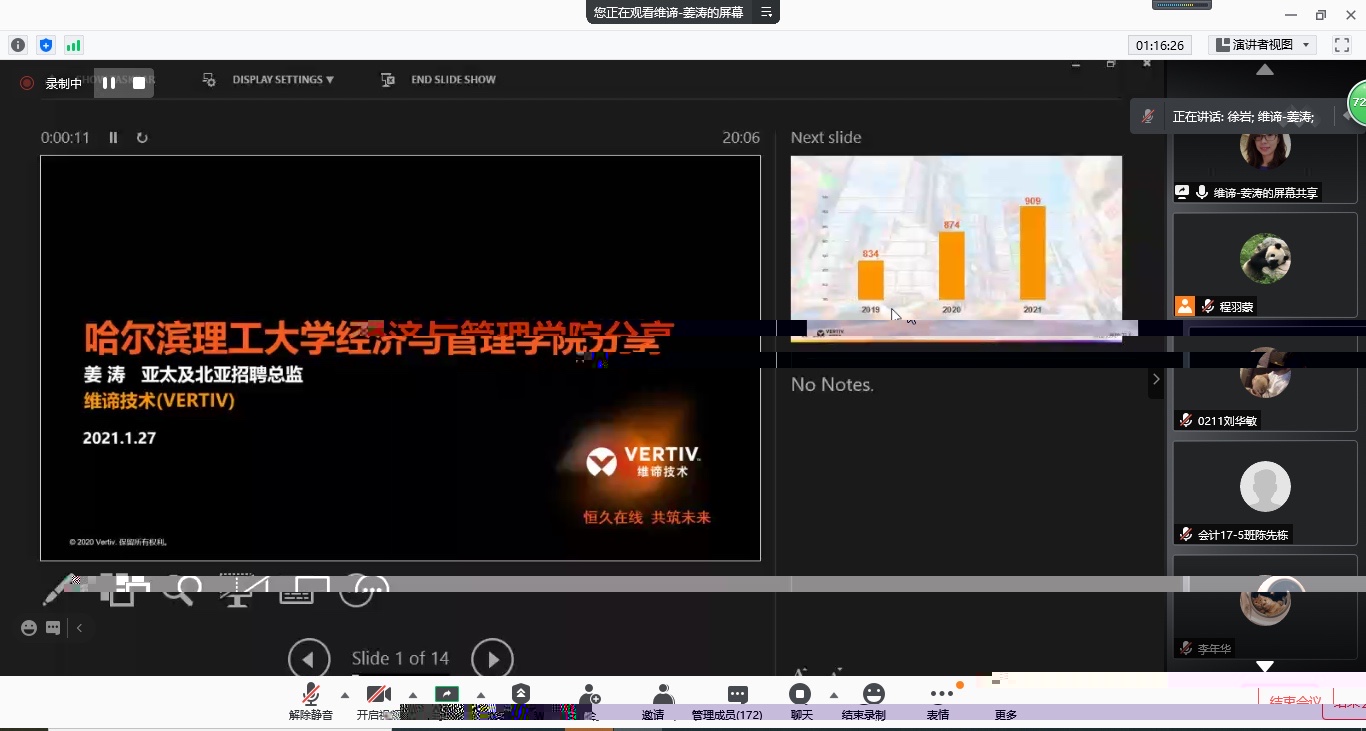
Task: Expand share screen options arrow
Action: (x=481, y=695)
